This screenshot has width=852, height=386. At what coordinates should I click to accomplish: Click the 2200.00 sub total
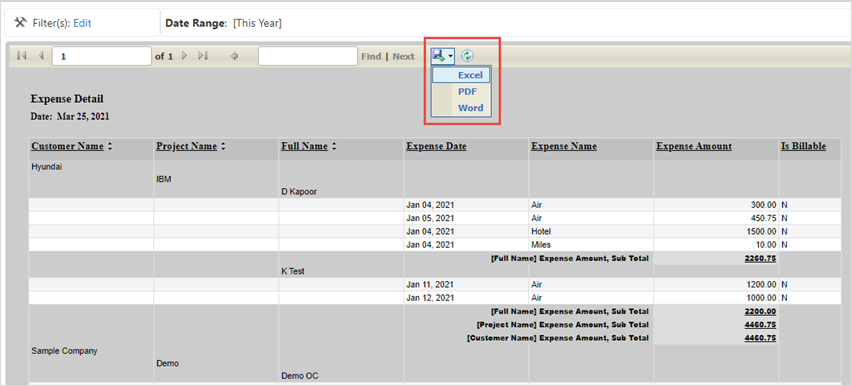tap(760, 312)
